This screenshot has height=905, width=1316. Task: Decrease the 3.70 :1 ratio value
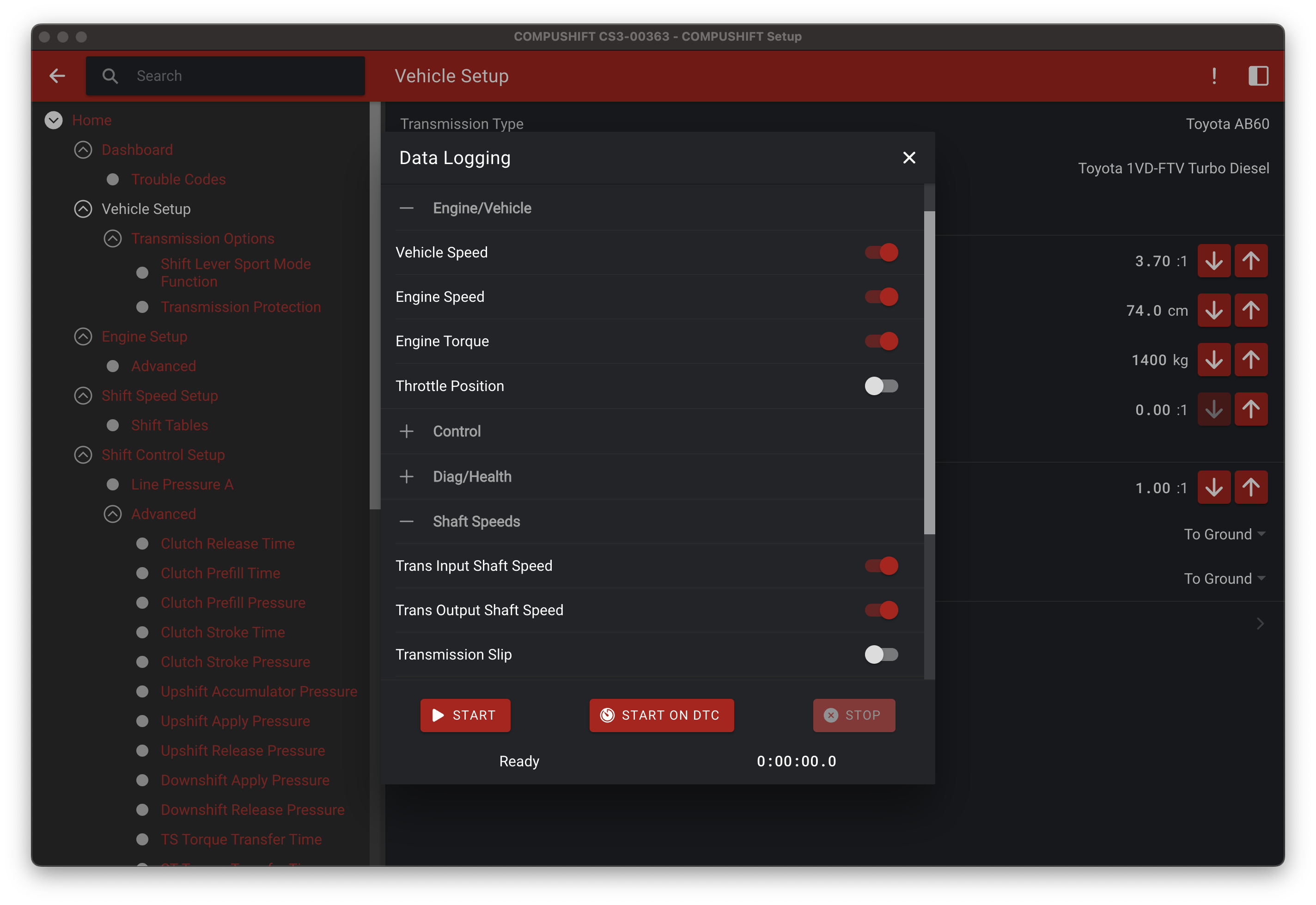(1213, 261)
